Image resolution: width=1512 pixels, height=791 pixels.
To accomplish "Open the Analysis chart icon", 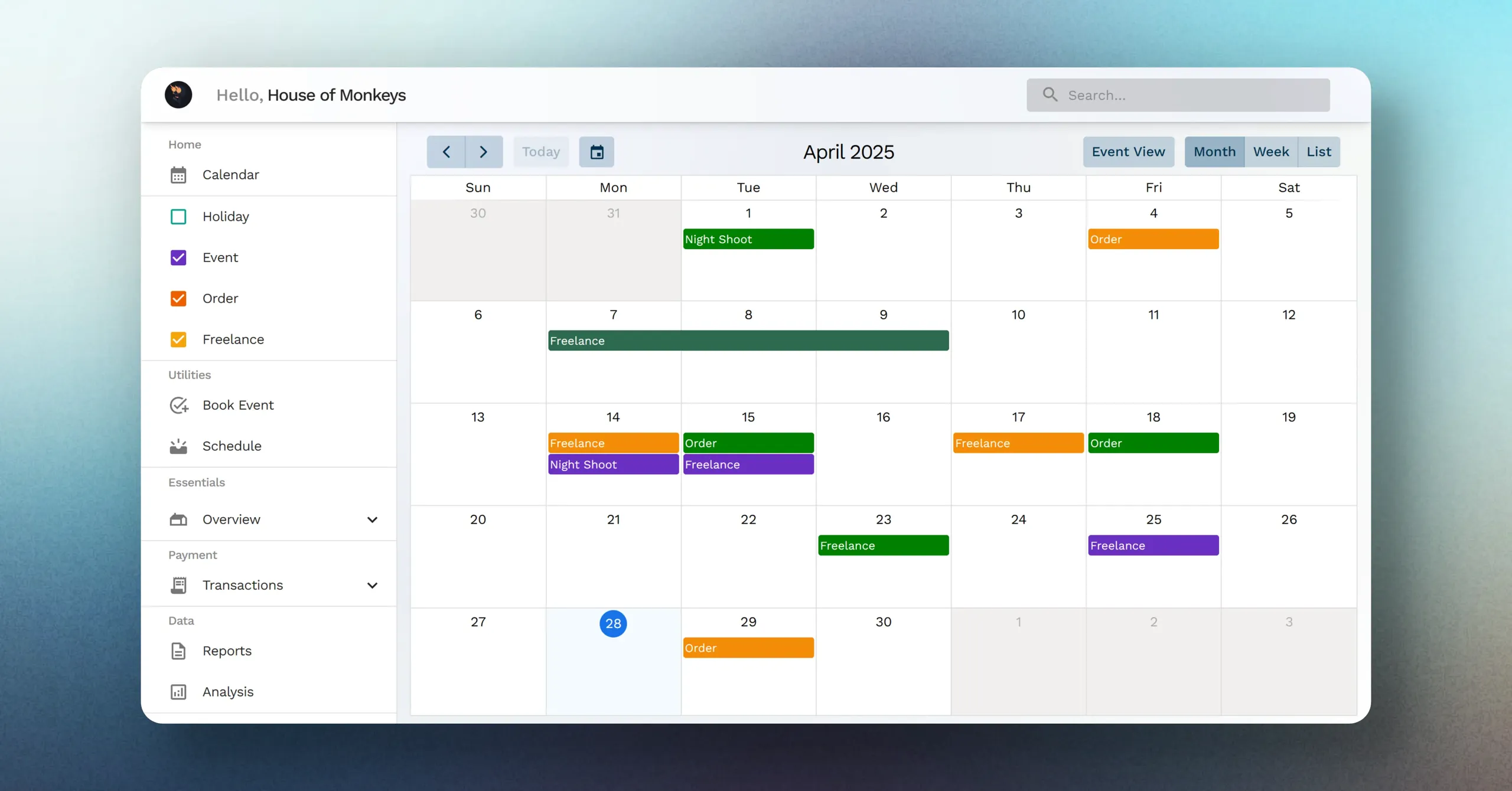I will [178, 692].
